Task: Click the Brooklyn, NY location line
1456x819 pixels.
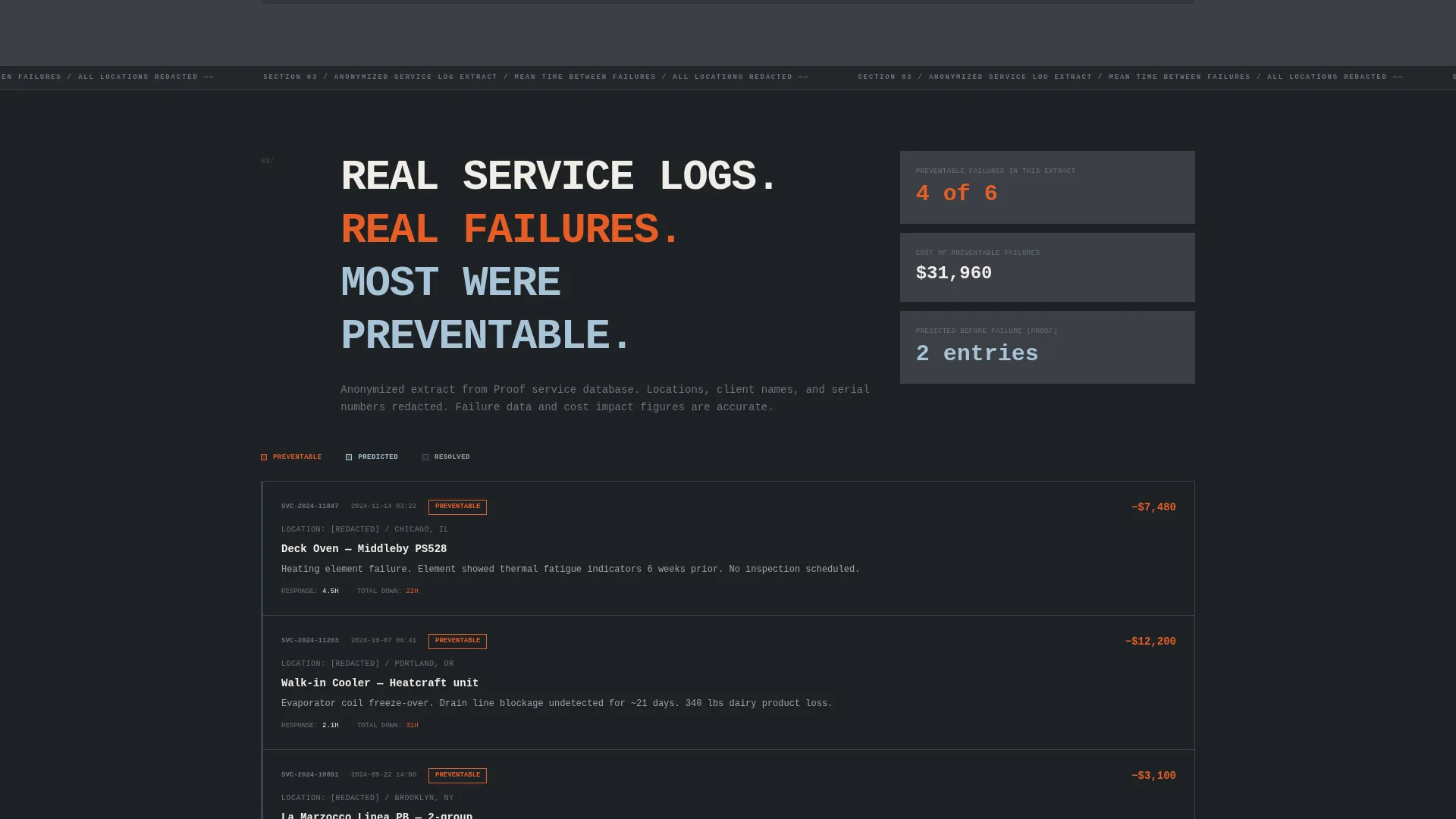Action: click(x=368, y=798)
